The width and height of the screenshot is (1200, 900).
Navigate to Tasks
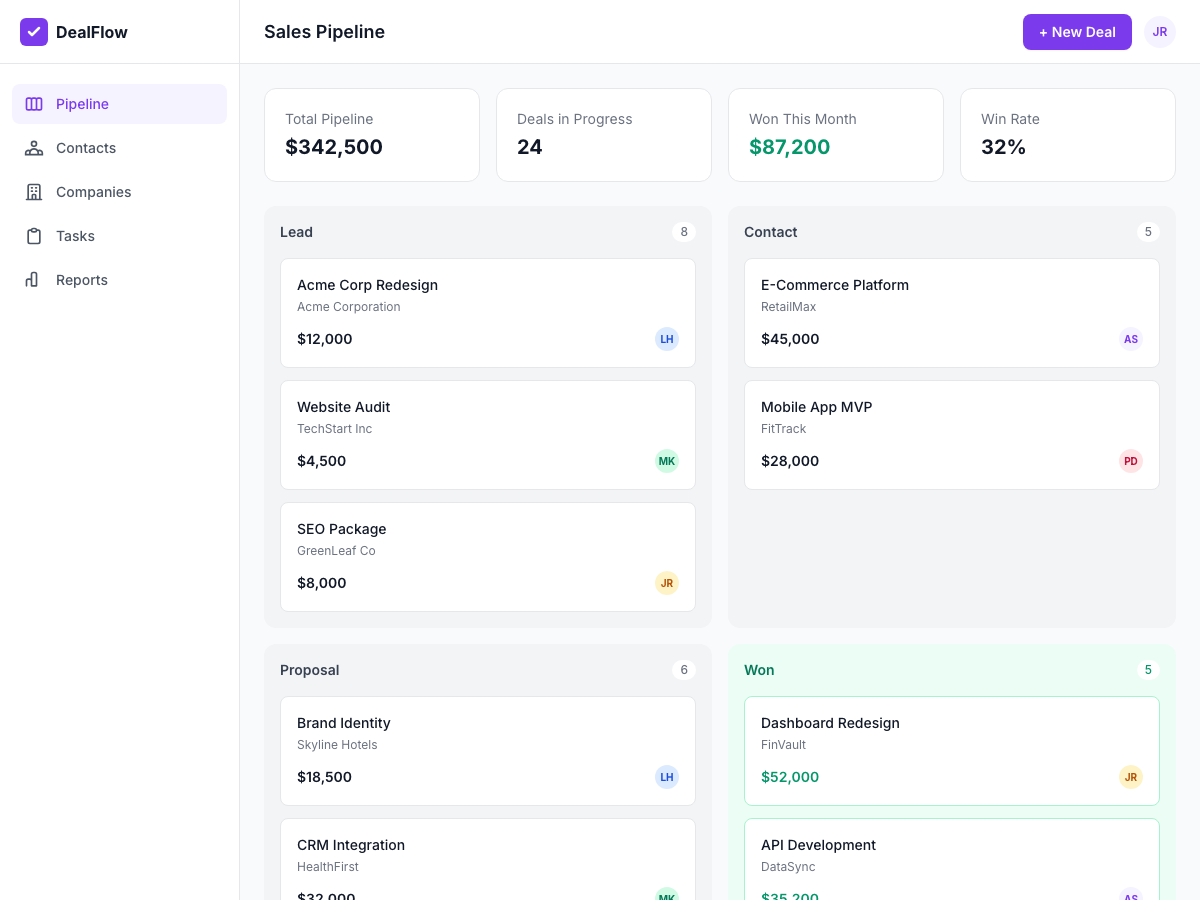point(120,236)
